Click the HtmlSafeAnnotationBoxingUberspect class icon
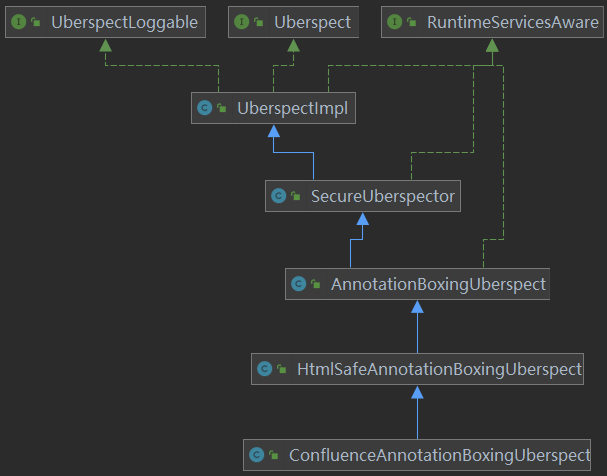 (264, 369)
